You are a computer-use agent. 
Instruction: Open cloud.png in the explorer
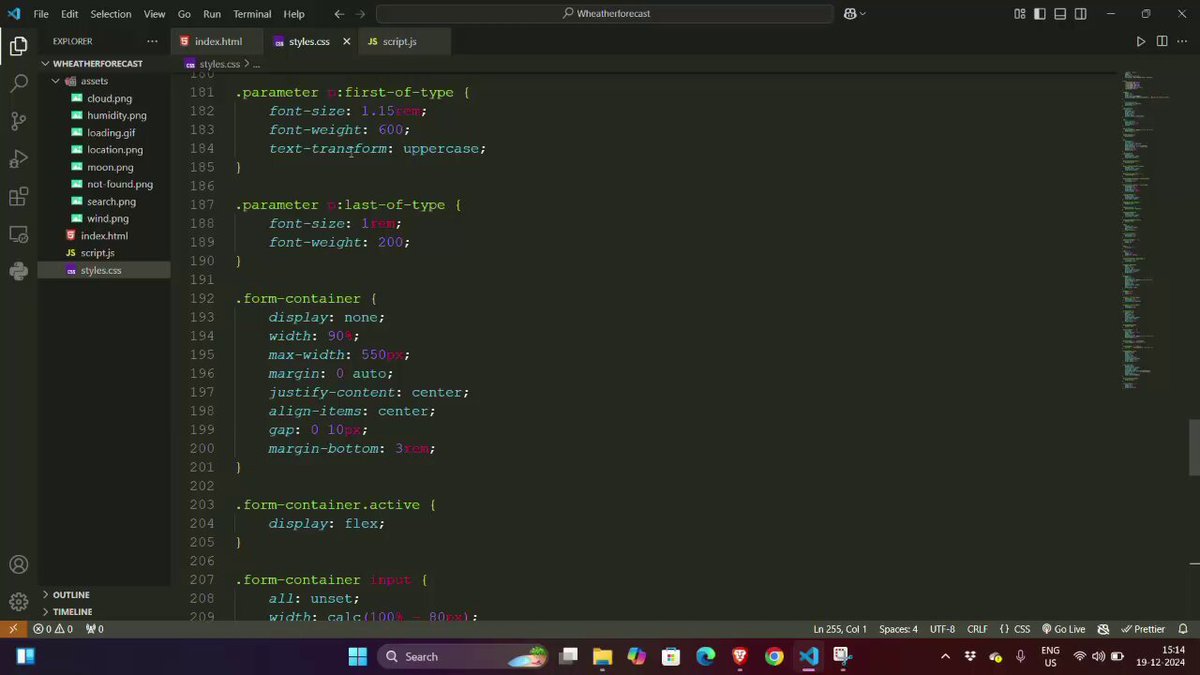point(109,98)
